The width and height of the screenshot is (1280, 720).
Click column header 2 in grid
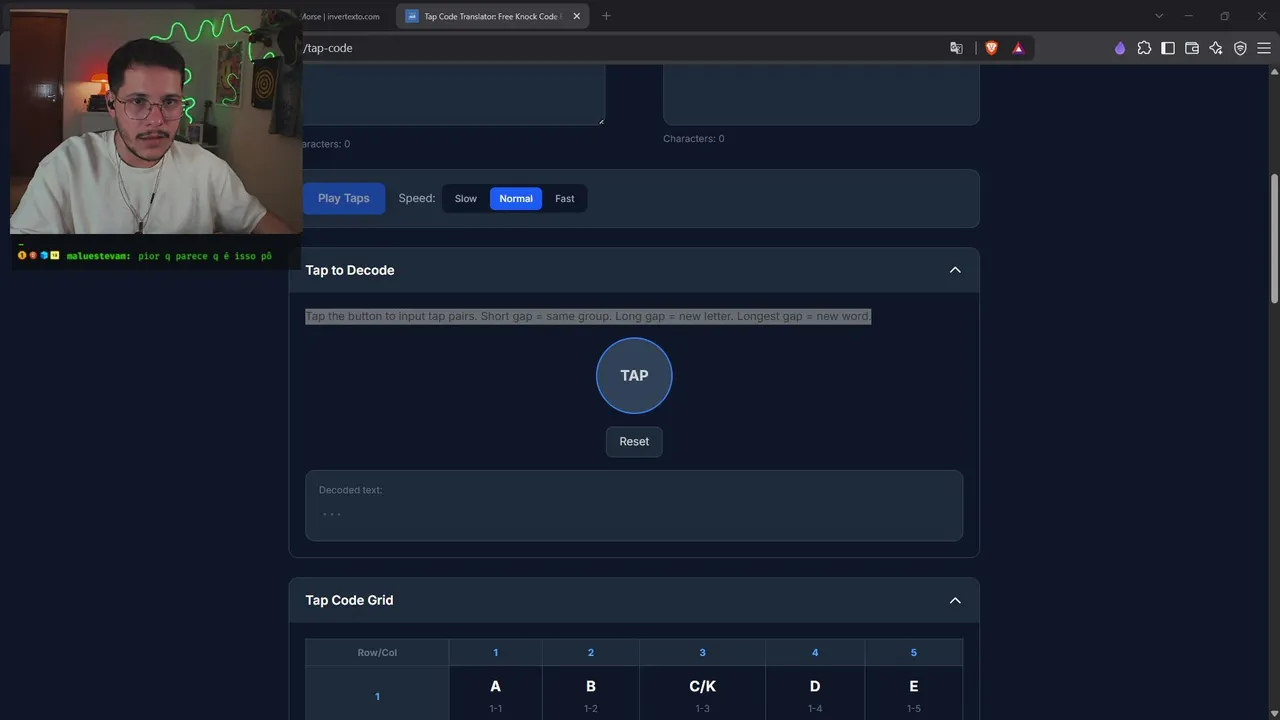tap(591, 652)
